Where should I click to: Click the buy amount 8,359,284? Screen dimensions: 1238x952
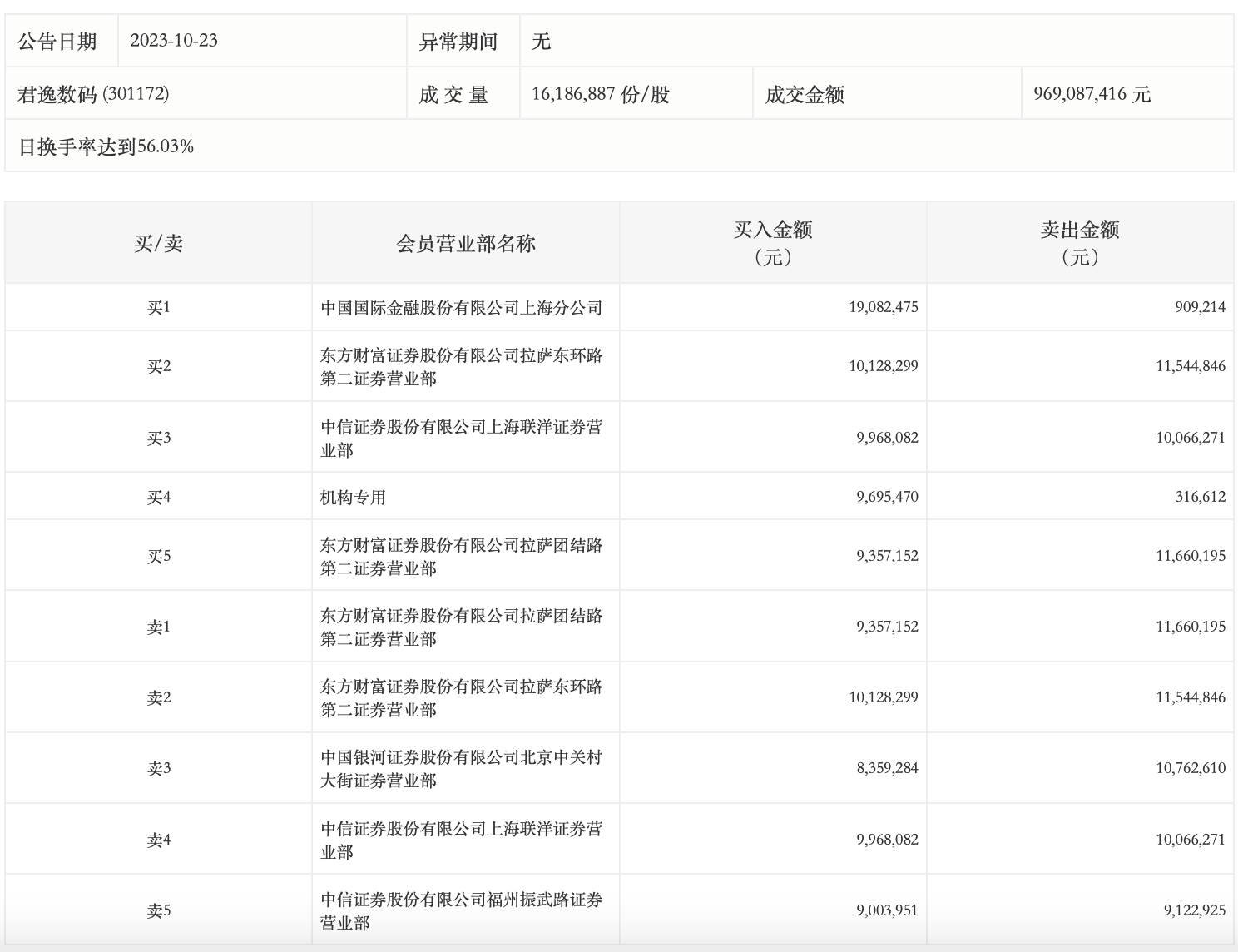pos(888,768)
